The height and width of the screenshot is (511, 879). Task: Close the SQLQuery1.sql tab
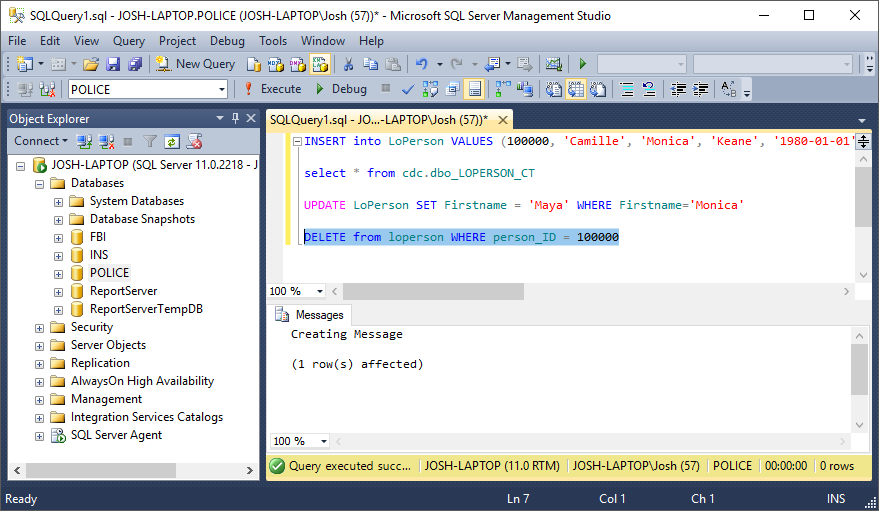pyautogui.click(x=503, y=120)
